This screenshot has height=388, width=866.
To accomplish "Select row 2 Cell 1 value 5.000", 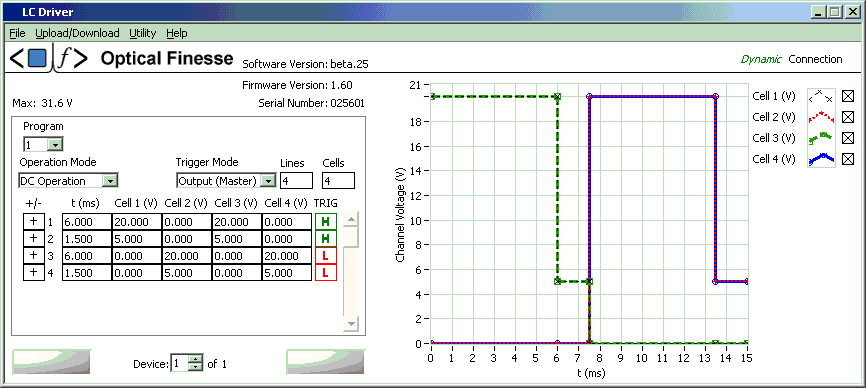I will tap(137, 238).
